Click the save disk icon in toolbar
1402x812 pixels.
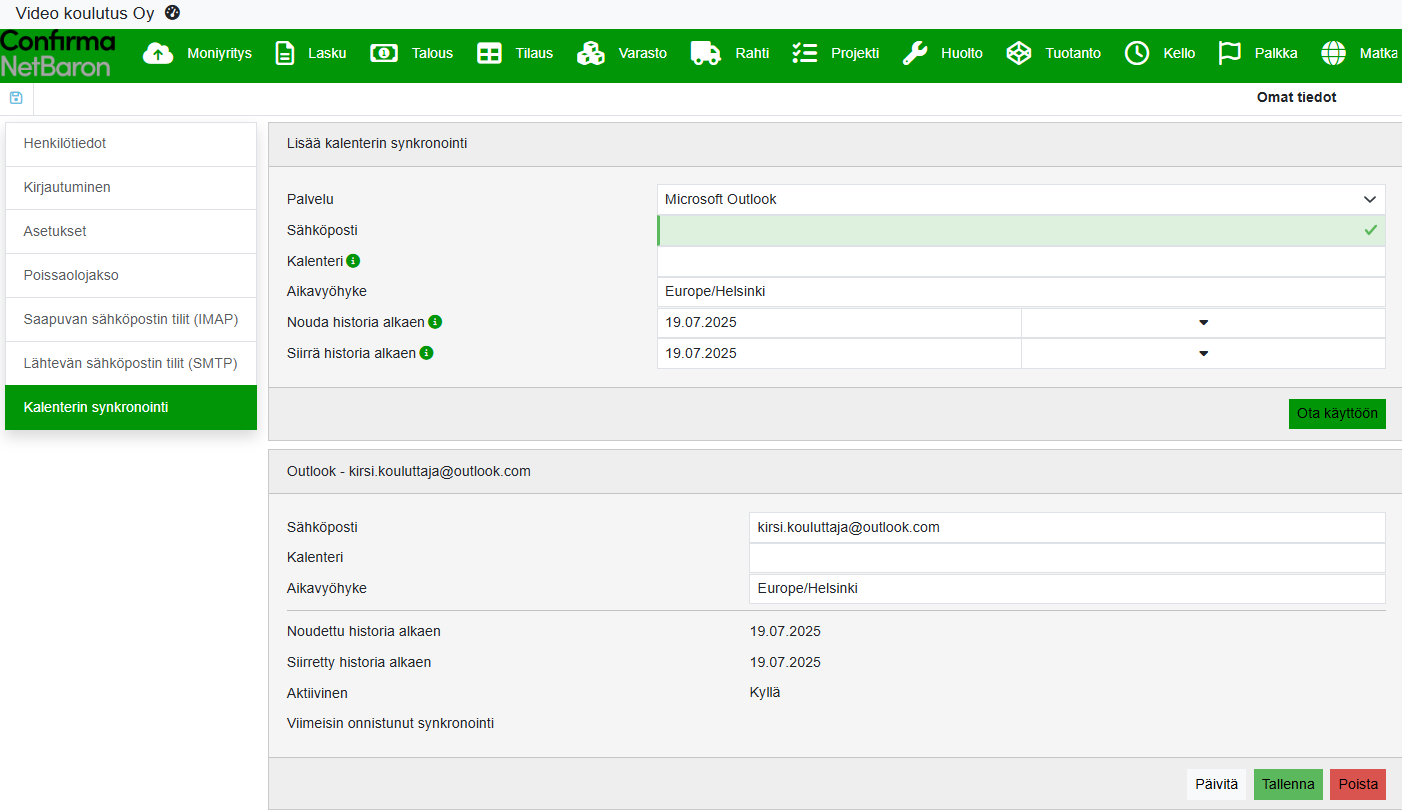tap(16, 98)
